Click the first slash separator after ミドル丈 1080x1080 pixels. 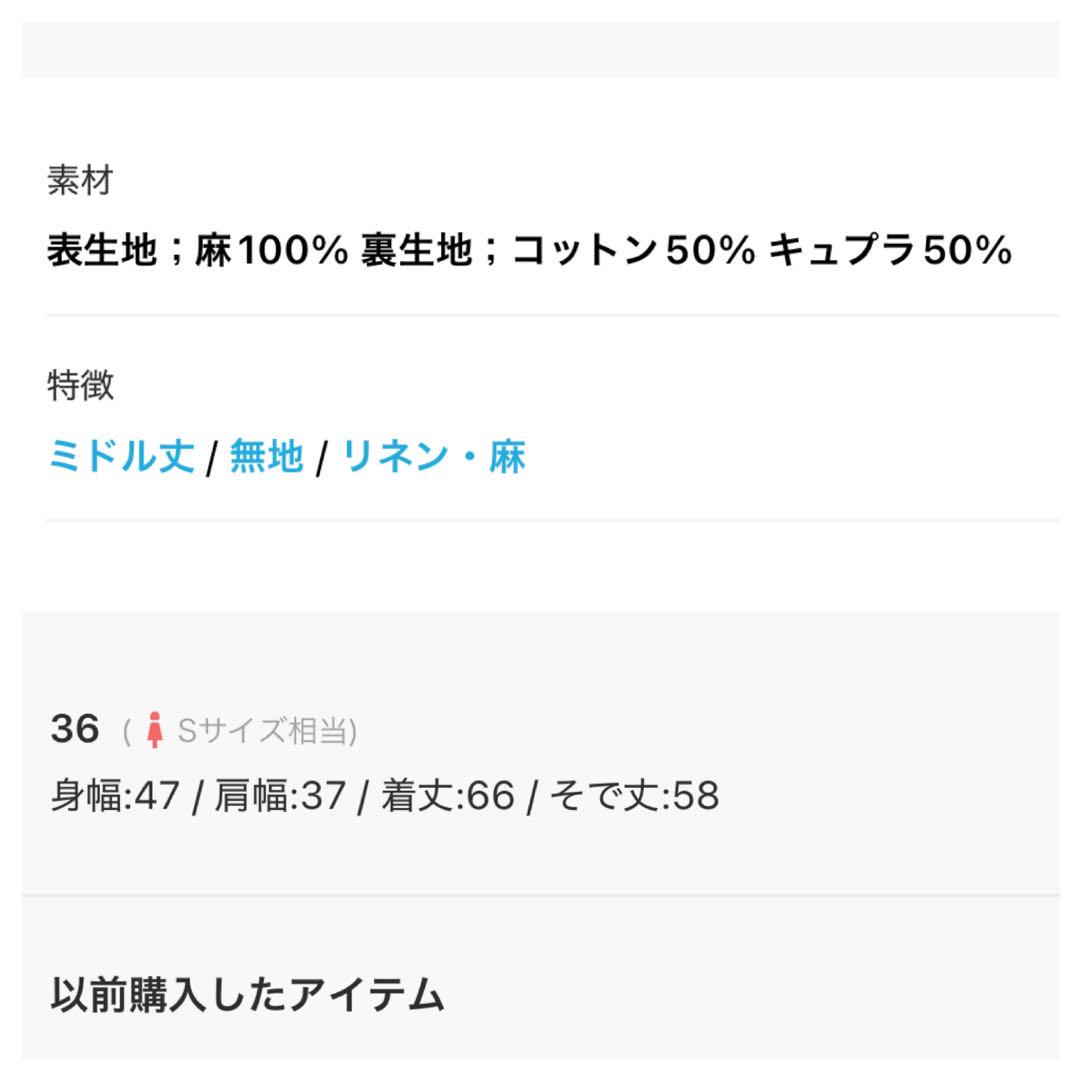tap(212, 459)
